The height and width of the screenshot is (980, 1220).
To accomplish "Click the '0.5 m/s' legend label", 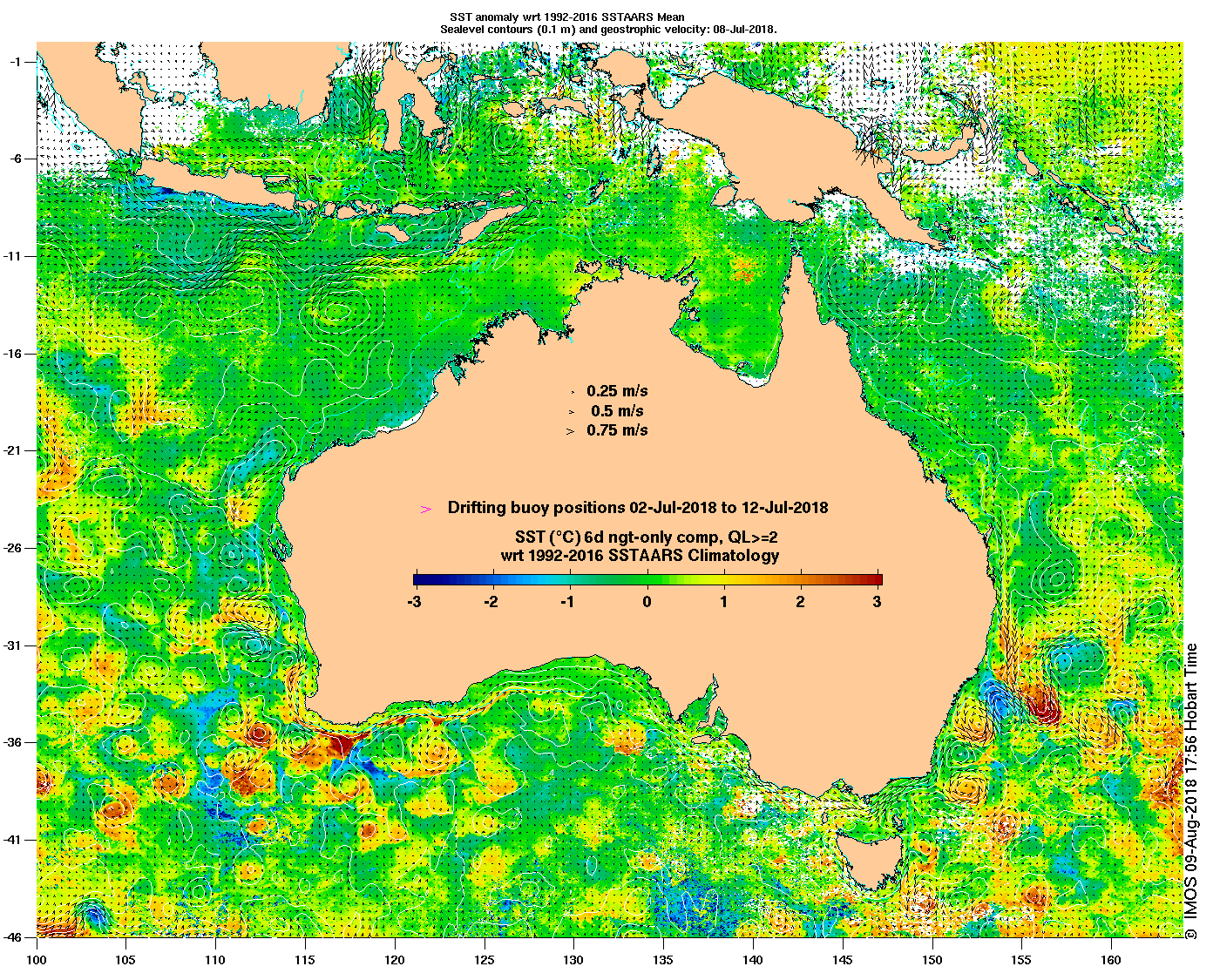I will pyautogui.click(x=618, y=410).
